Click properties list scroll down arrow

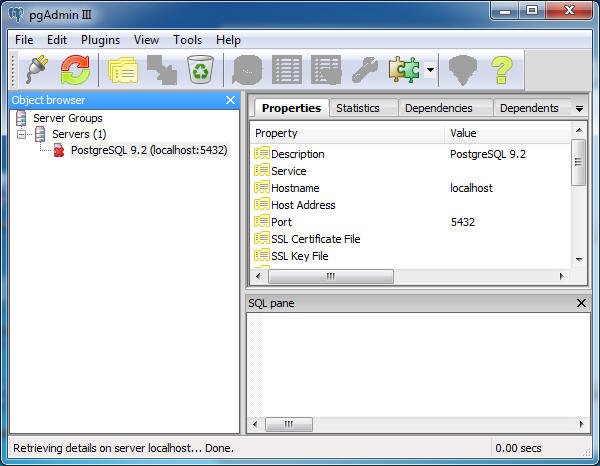(x=579, y=260)
